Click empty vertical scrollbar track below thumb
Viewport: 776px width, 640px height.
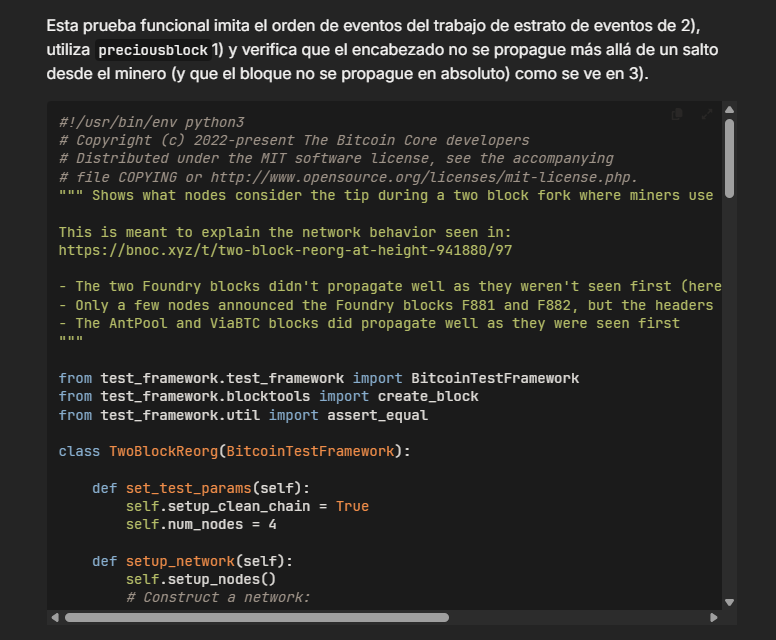coord(729,400)
